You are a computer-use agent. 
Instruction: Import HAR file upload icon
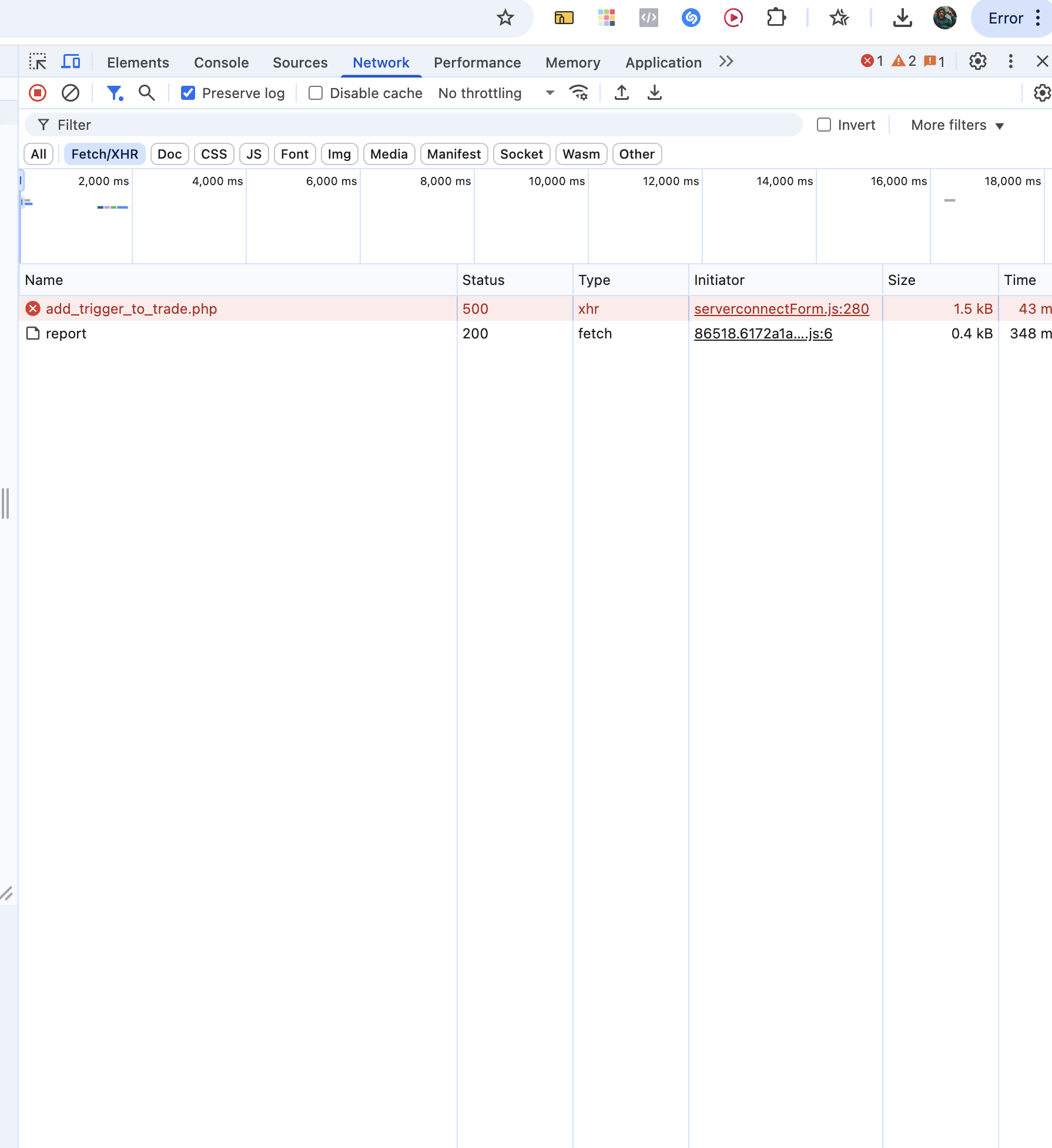622,93
